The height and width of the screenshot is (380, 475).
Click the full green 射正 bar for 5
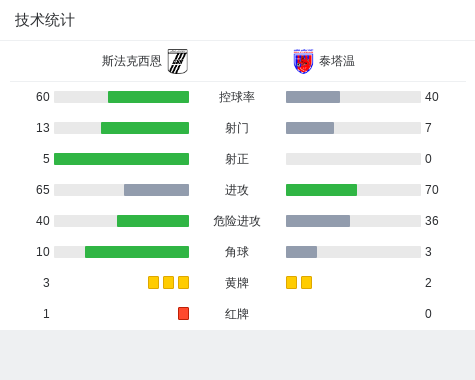pos(121,159)
